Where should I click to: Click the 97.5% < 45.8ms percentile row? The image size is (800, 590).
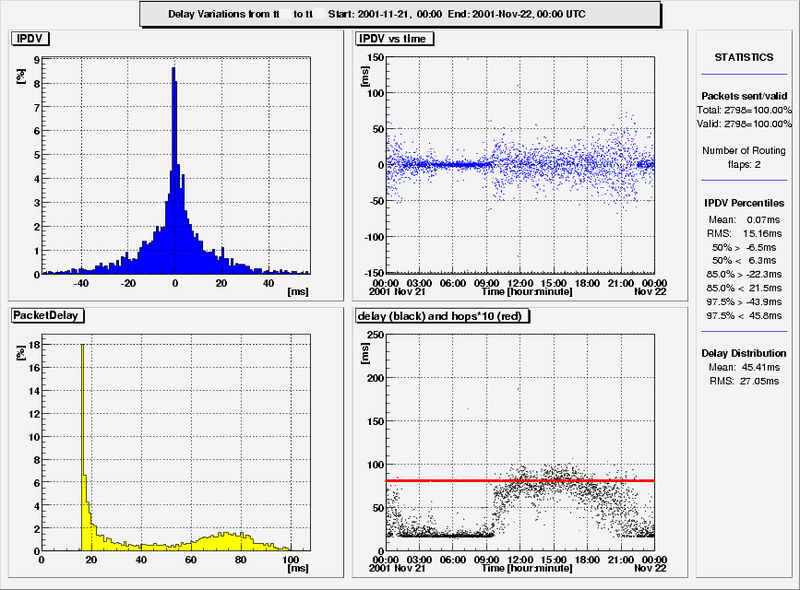click(743, 315)
